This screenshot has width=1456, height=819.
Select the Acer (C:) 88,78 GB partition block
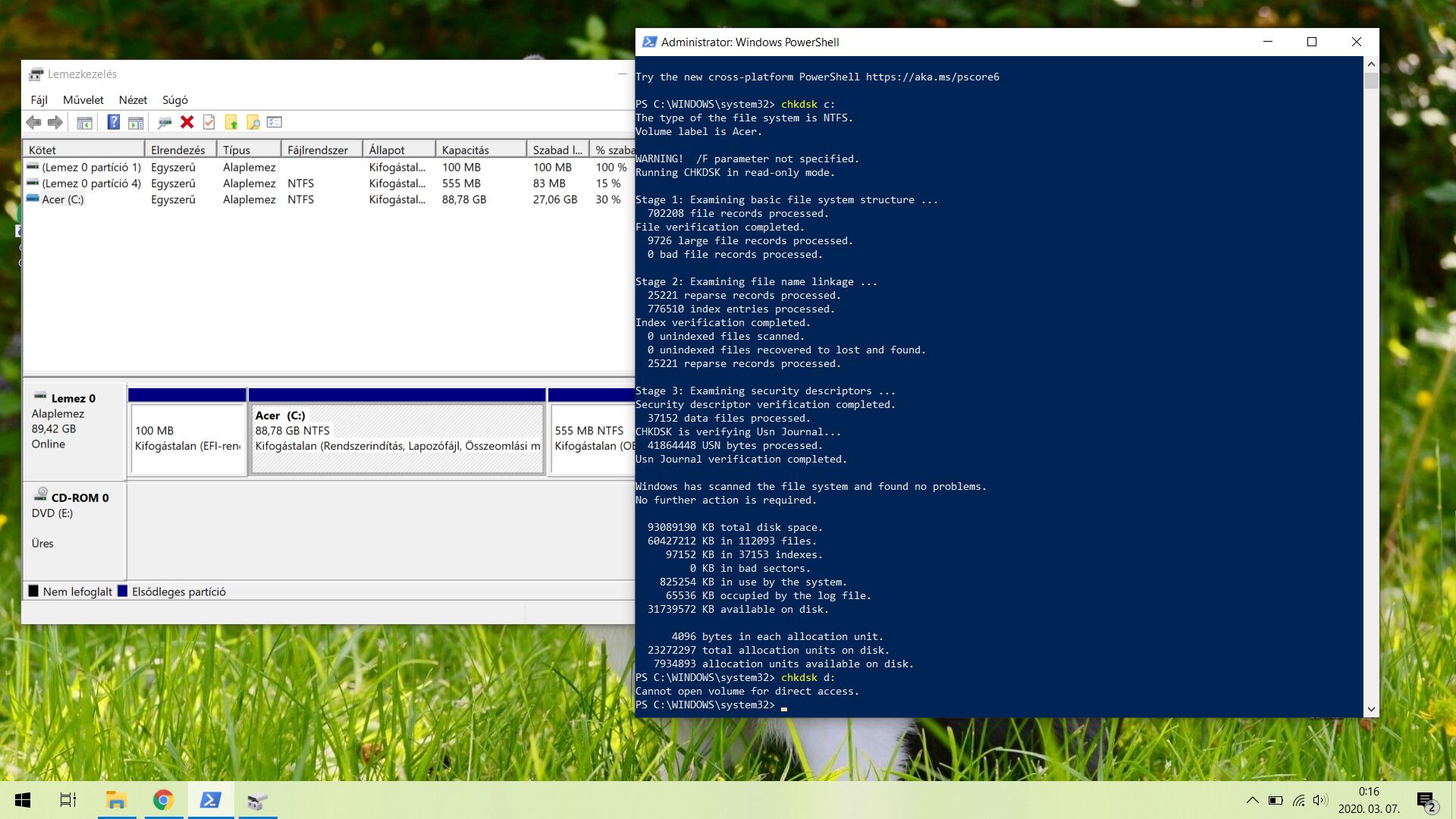tap(397, 432)
